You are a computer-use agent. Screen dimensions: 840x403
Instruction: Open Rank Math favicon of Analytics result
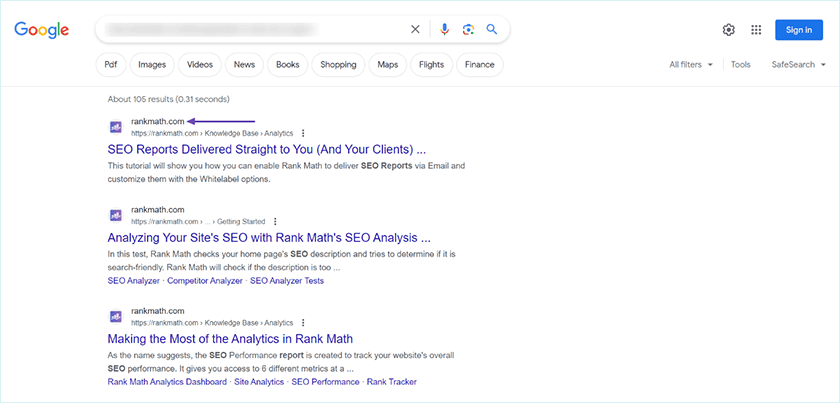tap(116, 317)
